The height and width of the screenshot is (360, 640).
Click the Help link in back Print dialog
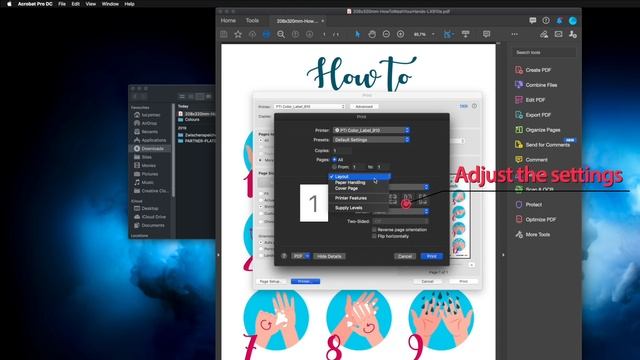464,106
